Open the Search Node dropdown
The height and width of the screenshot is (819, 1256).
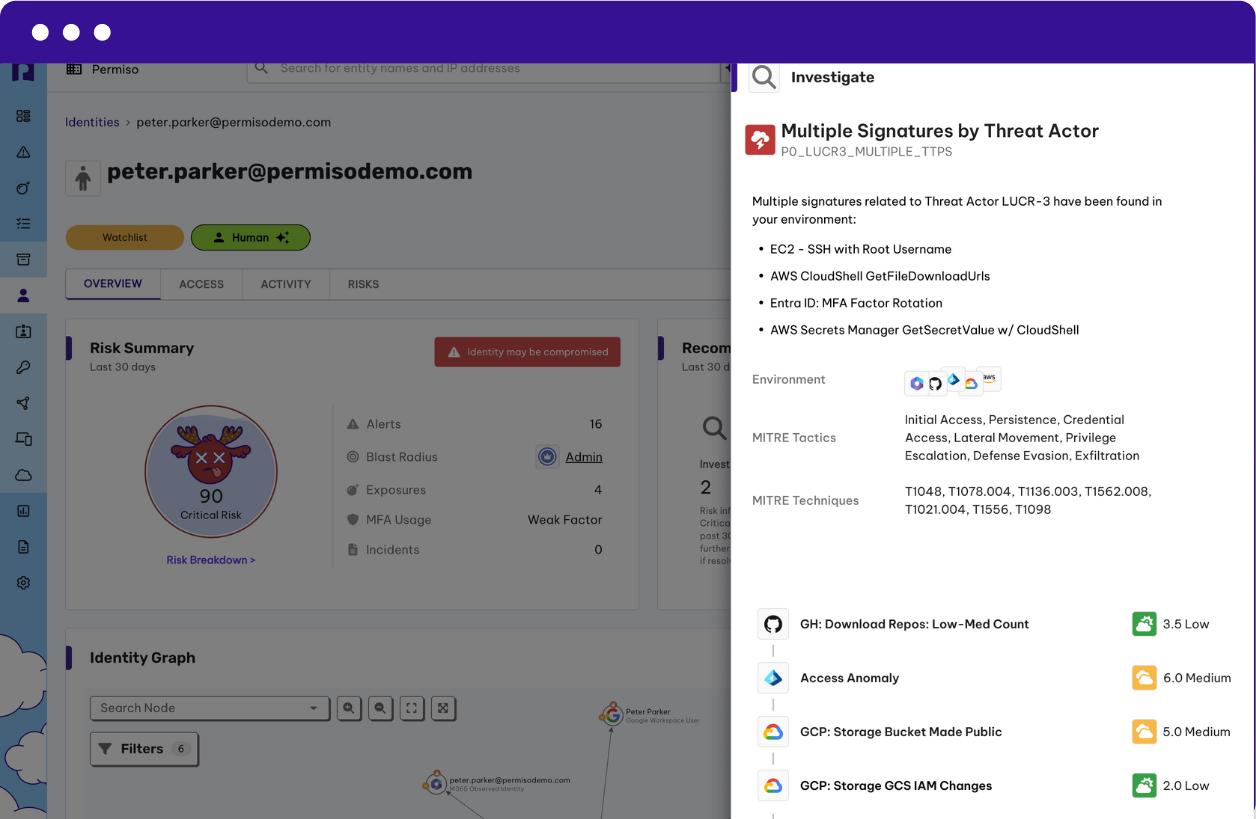[x=209, y=708]
